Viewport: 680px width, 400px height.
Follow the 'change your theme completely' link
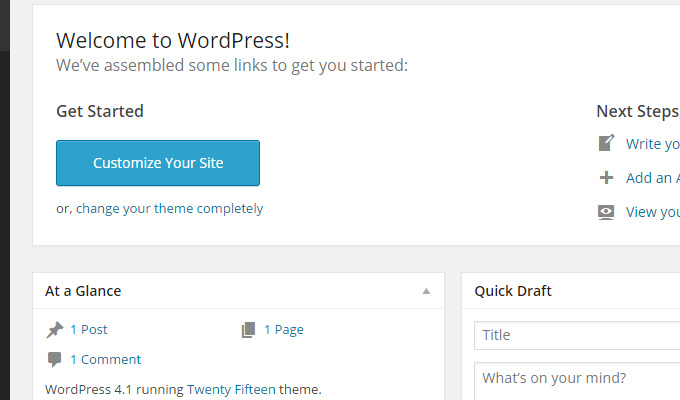click(170, 209)
